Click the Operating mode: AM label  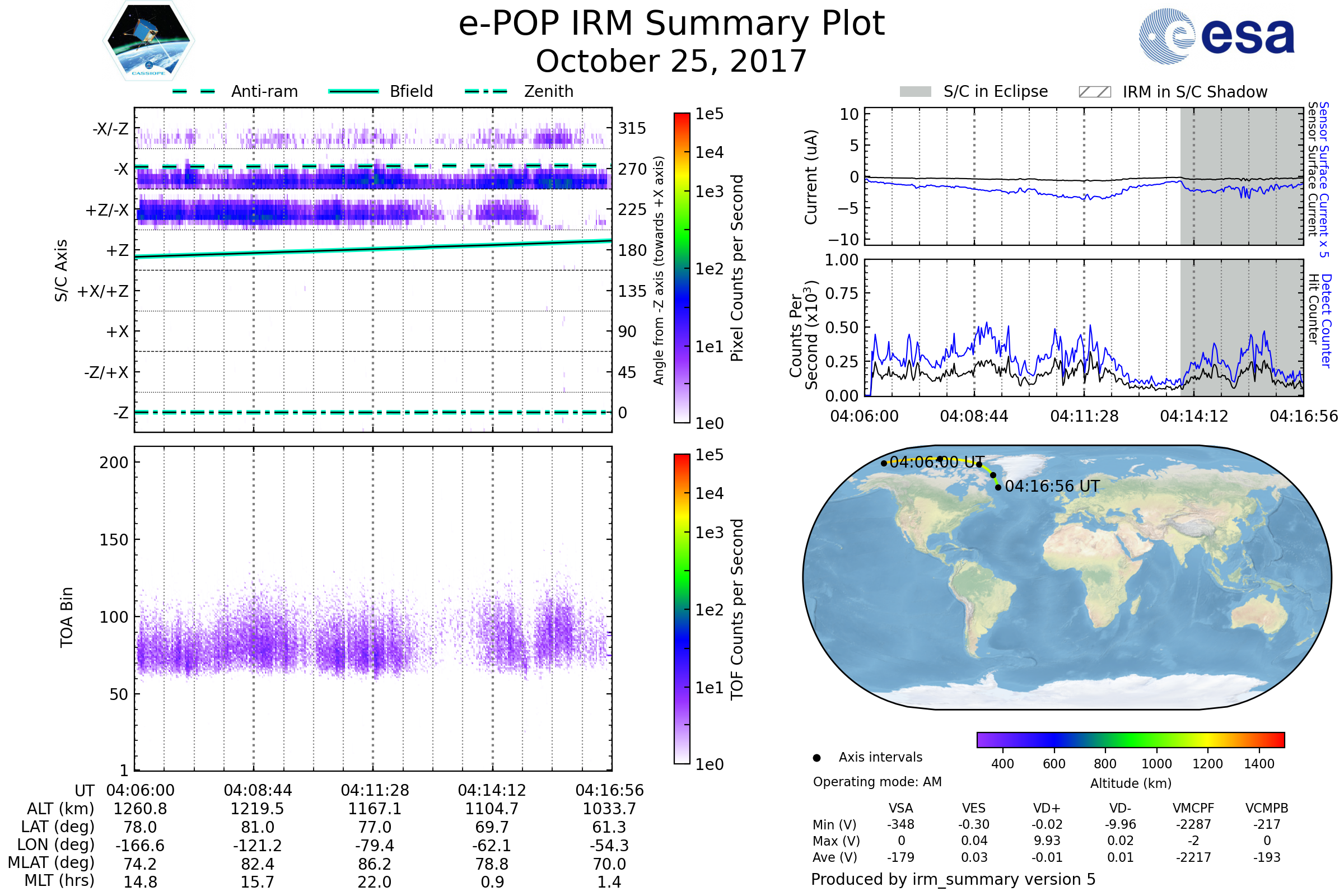(x=877, y=782)
